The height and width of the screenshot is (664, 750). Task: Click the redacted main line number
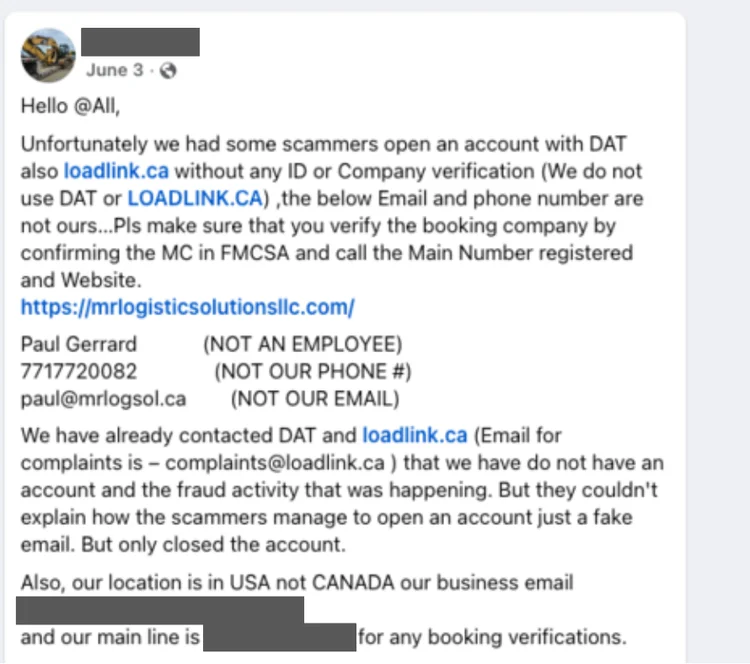[x=279, y=637]
